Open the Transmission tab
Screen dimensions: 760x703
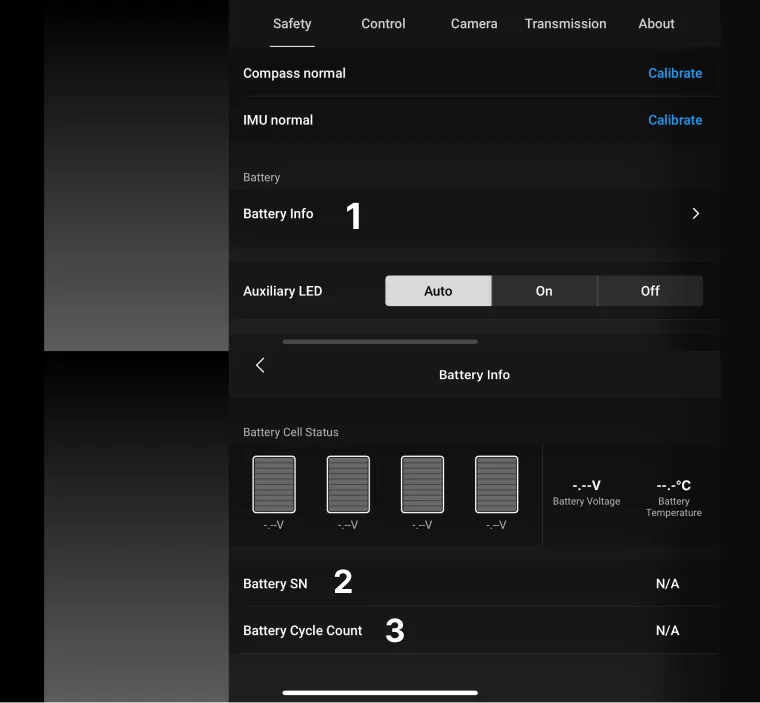click(x=565, y=24)
